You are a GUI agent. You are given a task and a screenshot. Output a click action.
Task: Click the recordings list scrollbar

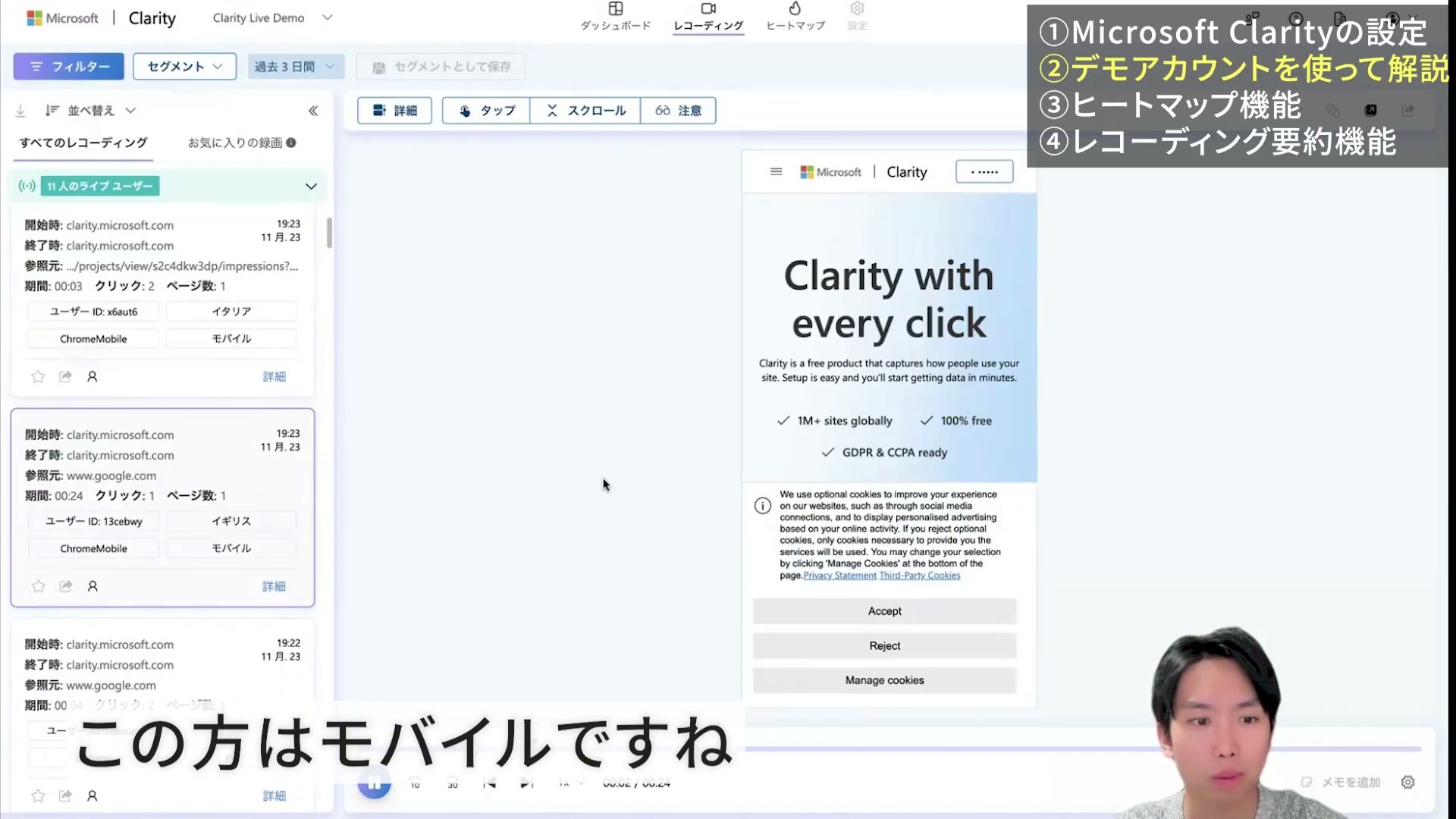[329, 233]
